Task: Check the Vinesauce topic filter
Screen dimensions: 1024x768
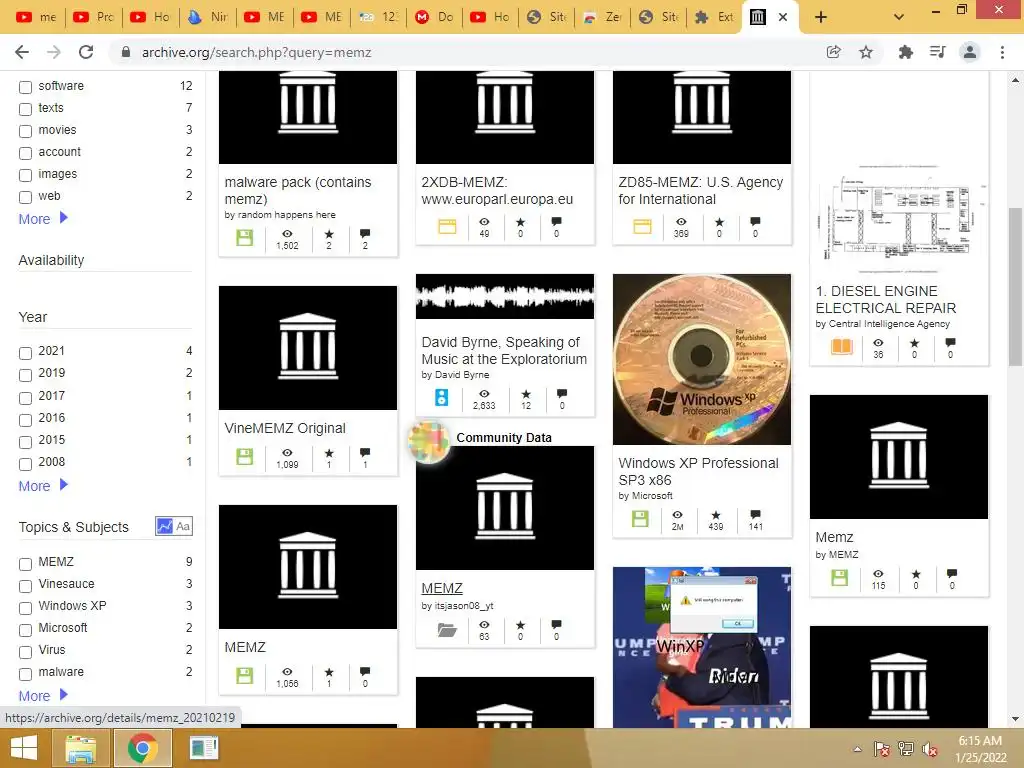Action: click(x=25, y=586)
